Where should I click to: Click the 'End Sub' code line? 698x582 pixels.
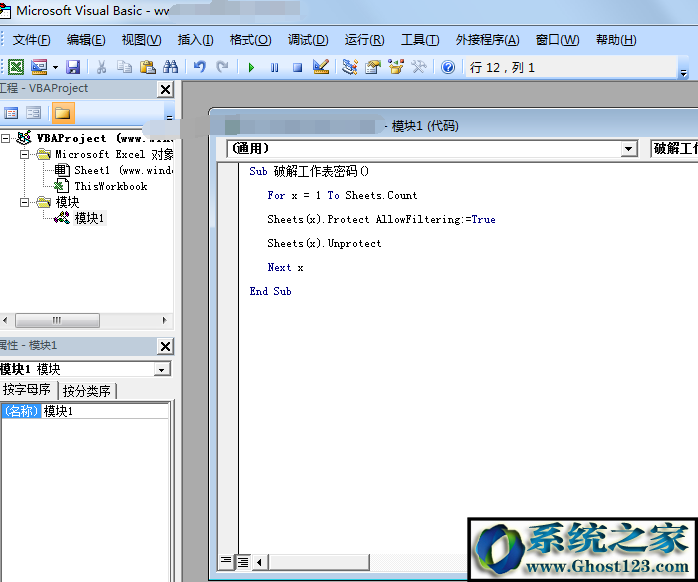(270, 291)
